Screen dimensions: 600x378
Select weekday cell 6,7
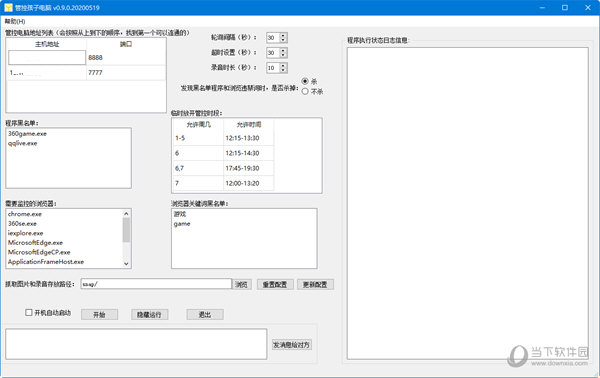click(198, 168)
